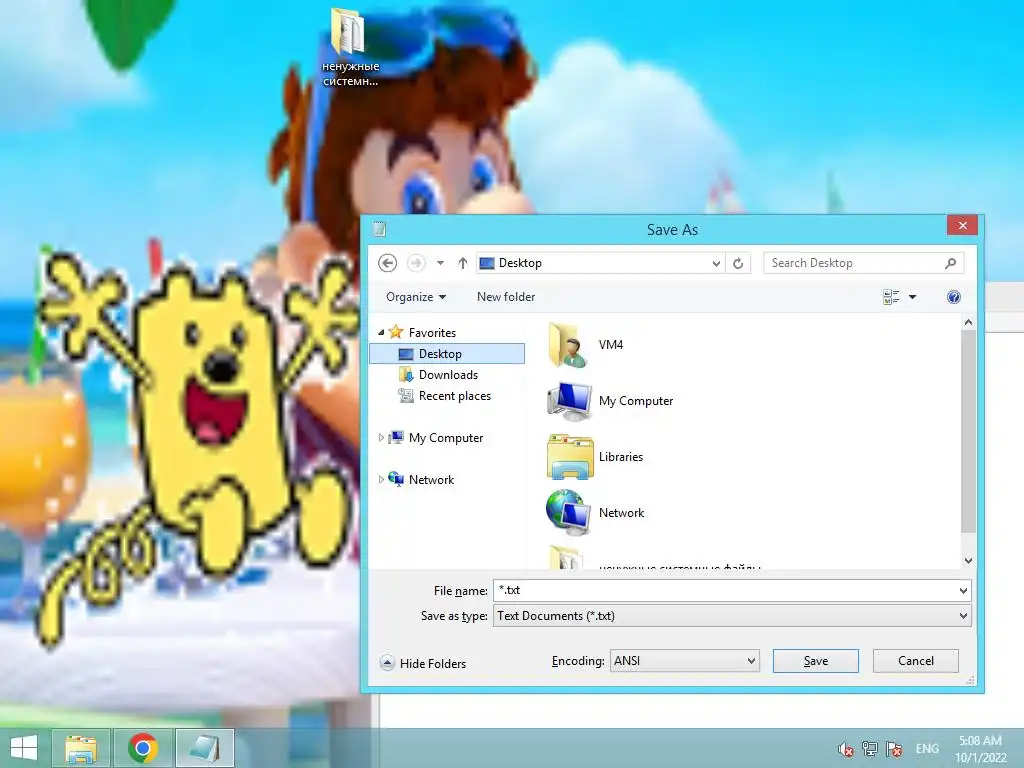Screen dimensions: 1024x768
Task: Open recent locations dropdown arrow
Action: 441,263
